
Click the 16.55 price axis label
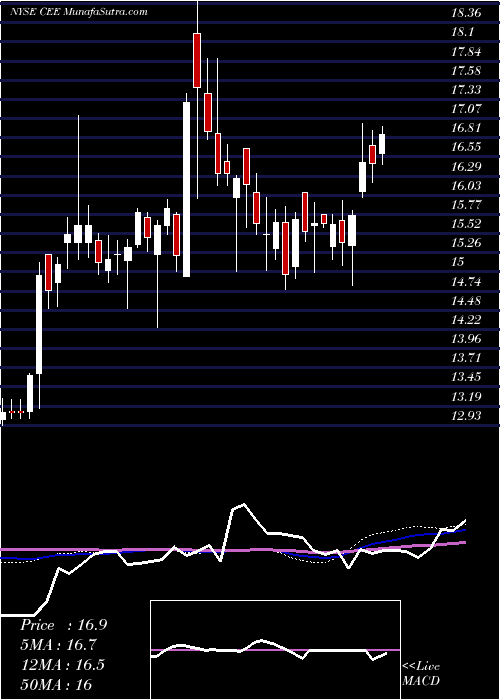(466, 147)
